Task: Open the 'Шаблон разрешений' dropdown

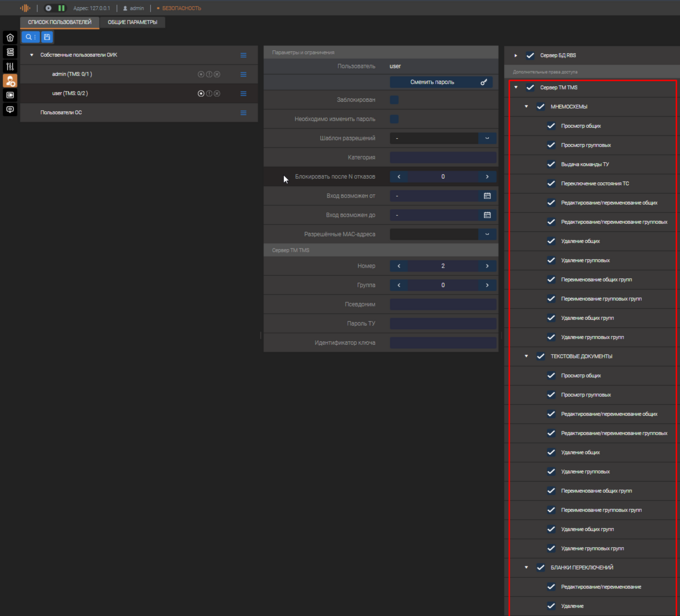Action: pos(487,138)
